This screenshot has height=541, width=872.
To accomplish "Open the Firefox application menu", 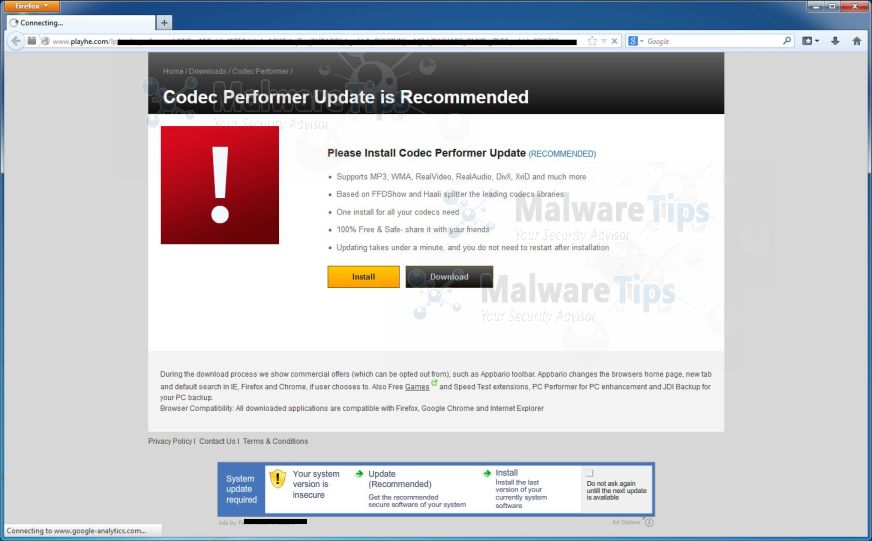I will pyautogui.click(x=31, y=6).
